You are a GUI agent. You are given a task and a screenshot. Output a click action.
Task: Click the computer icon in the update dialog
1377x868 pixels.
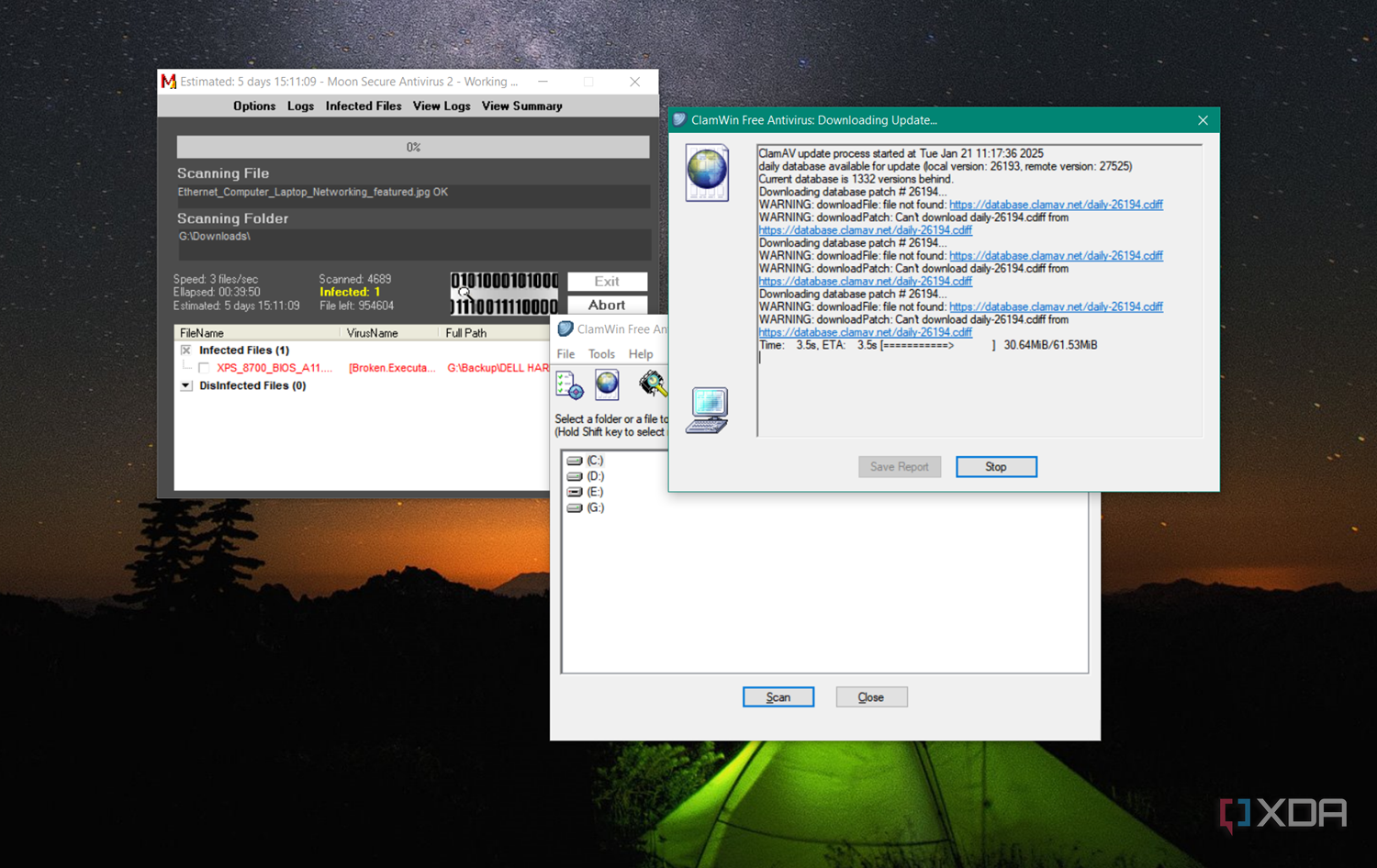707,410
